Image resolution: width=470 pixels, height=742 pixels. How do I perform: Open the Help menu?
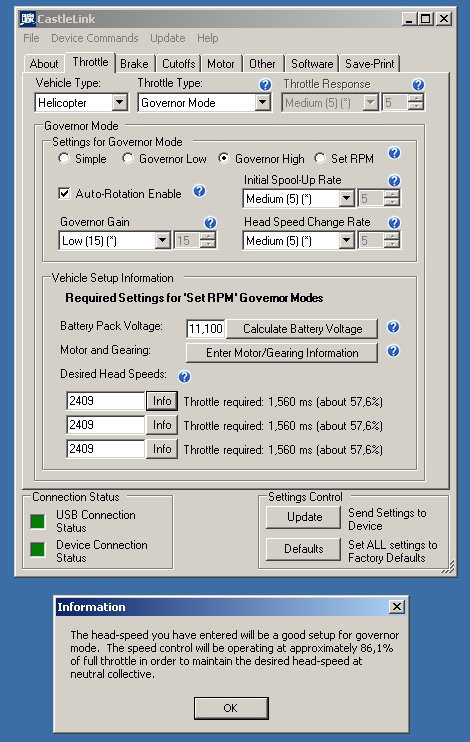[x=208, y=38]
